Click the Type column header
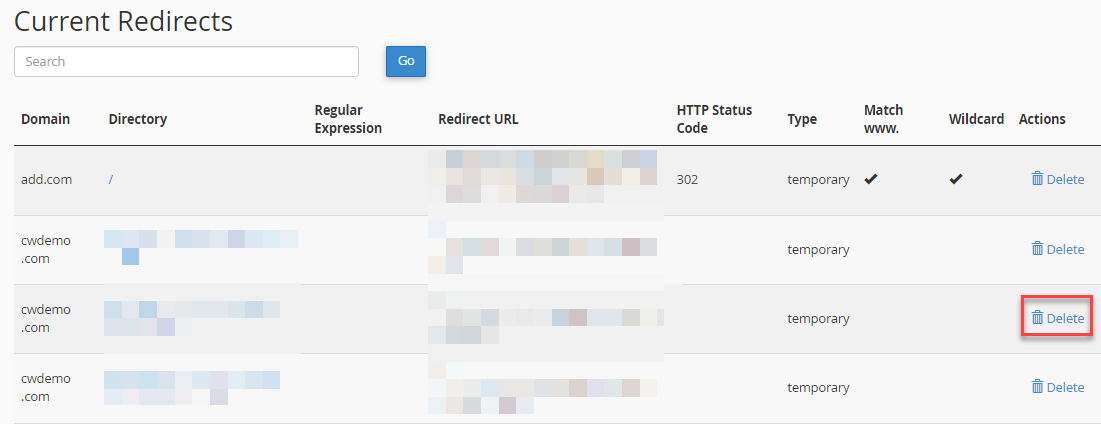 [x=801, y=119]
